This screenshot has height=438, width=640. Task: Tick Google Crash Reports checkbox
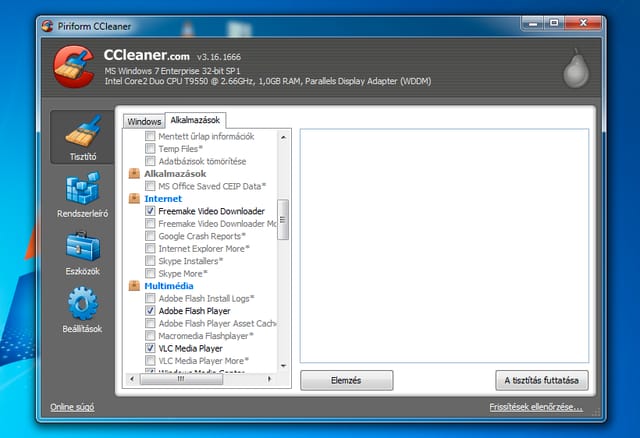150,236
